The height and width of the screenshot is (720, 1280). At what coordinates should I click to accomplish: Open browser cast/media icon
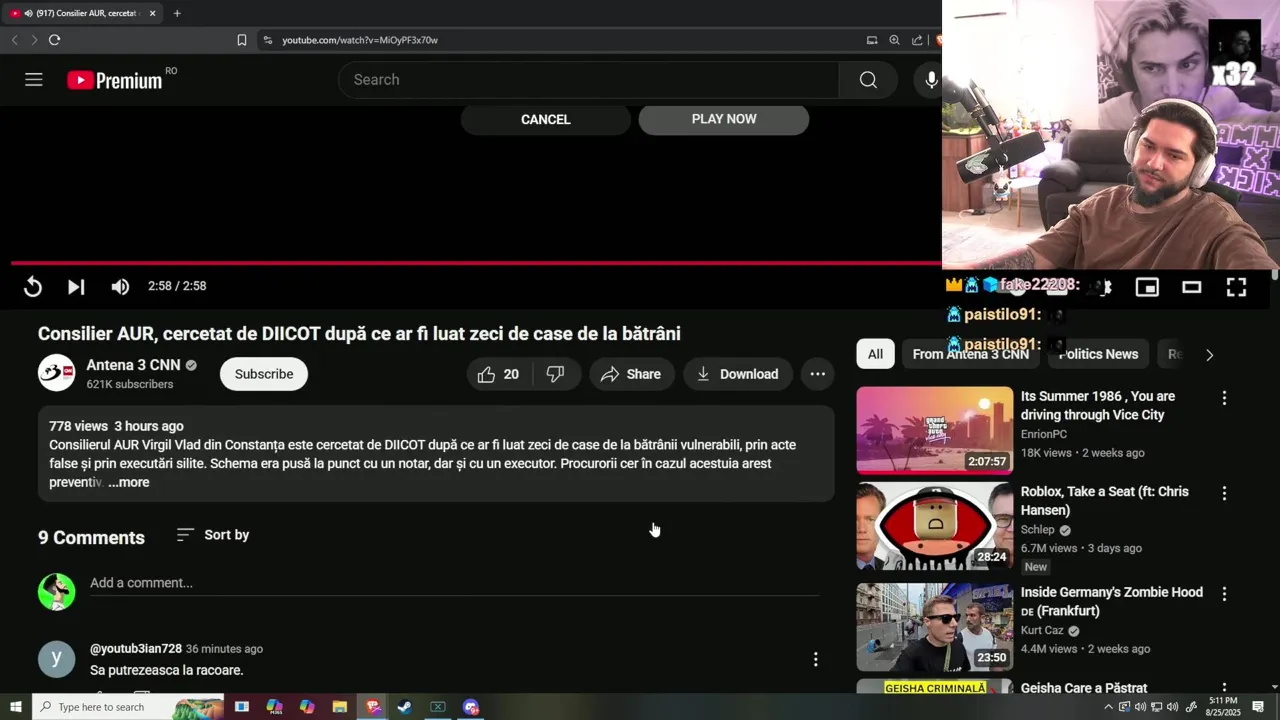pos(872,40)
